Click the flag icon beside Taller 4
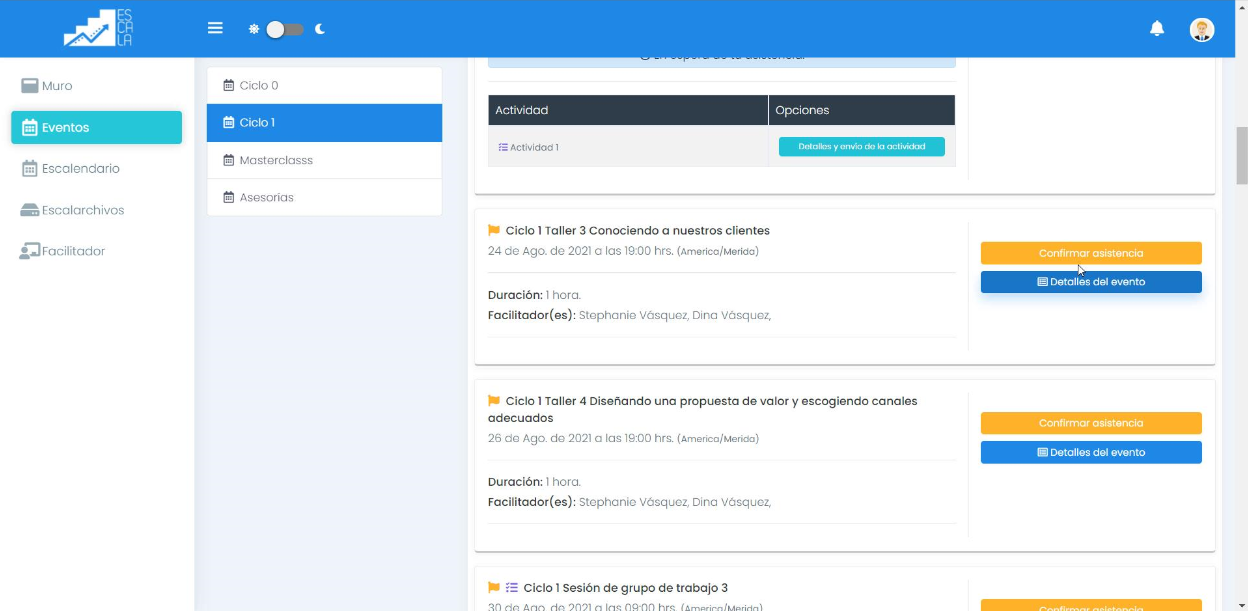The image size is (1248, 611). (x=494, y=401)
